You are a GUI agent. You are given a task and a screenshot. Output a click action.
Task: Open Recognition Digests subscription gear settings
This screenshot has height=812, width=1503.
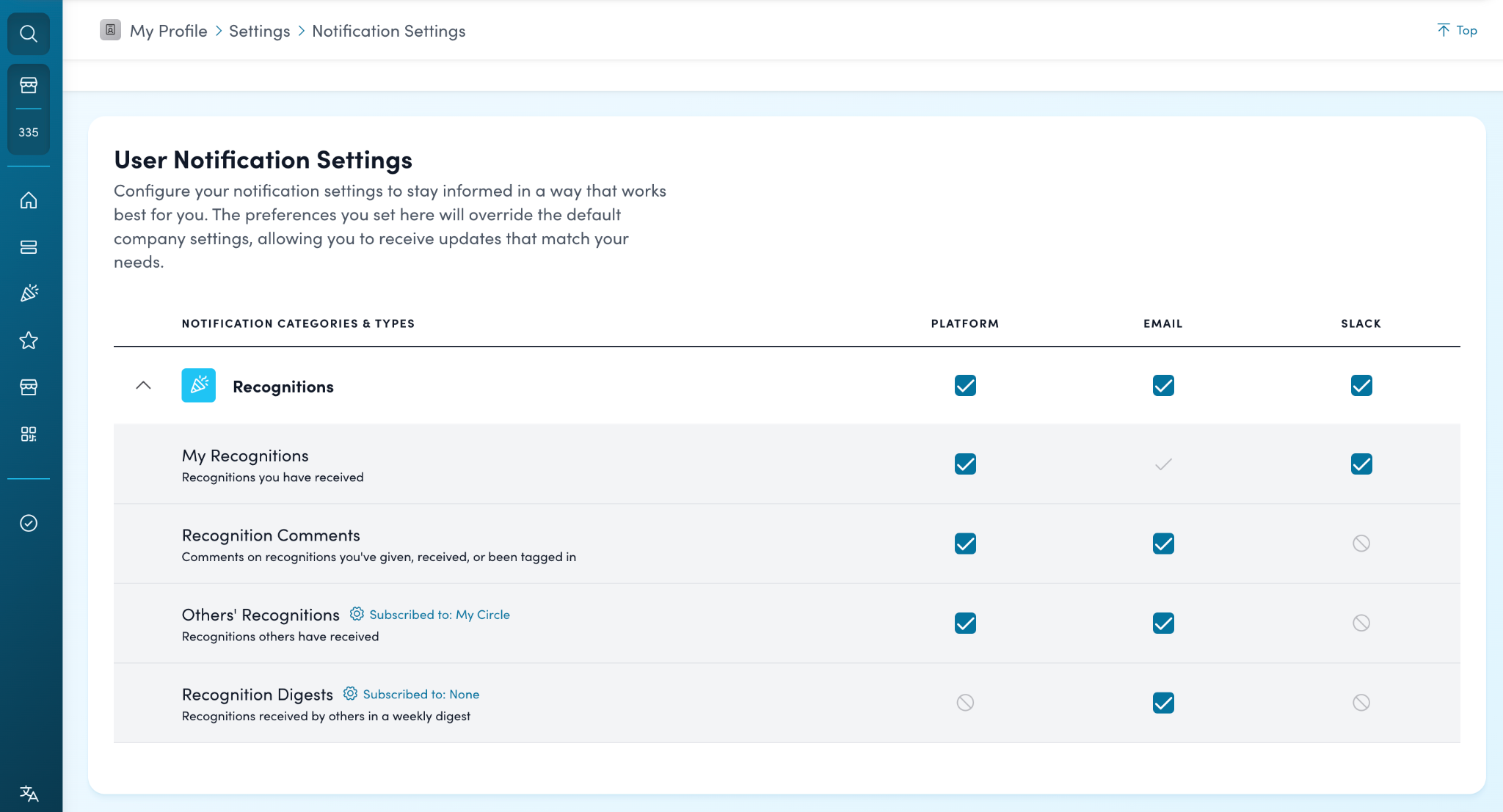pos(350,694)
